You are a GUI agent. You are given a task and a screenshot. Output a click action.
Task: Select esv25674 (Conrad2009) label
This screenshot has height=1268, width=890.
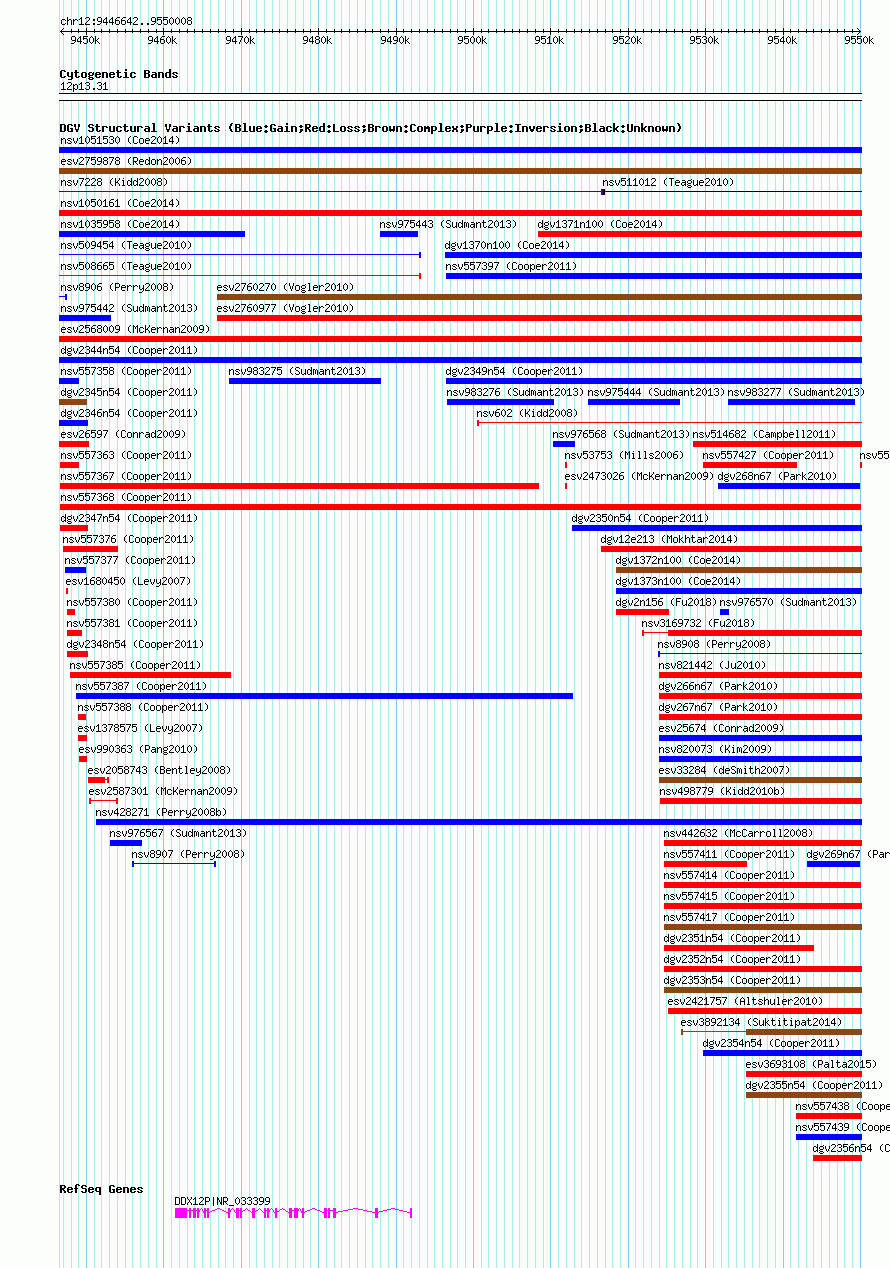click(x=722, y=728)
